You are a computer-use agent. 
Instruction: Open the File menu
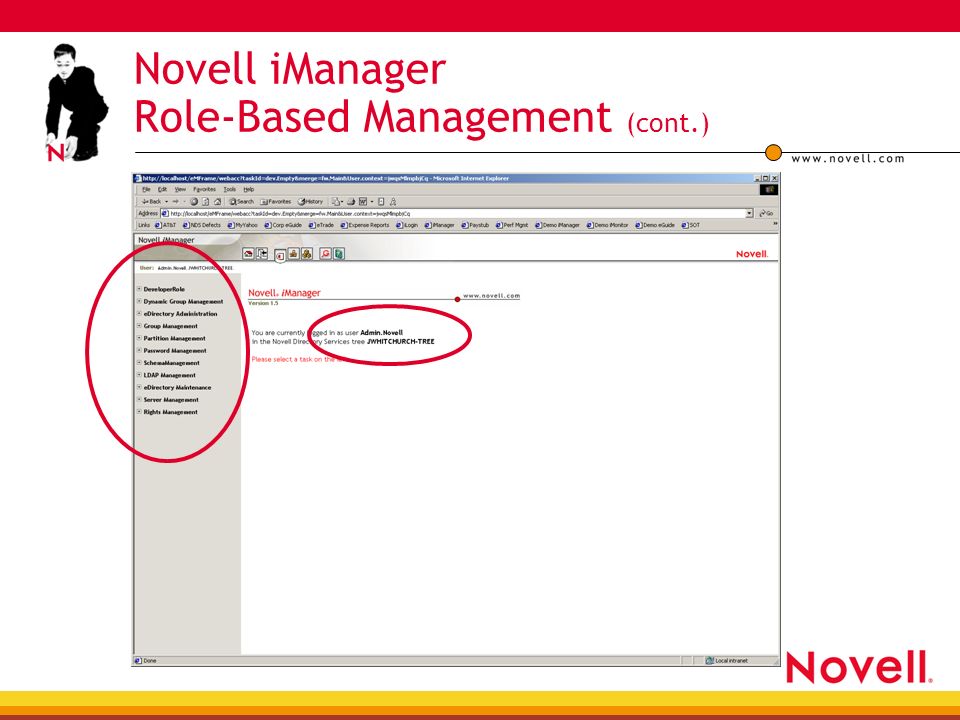pyautogui.click(x=146, y=189)
